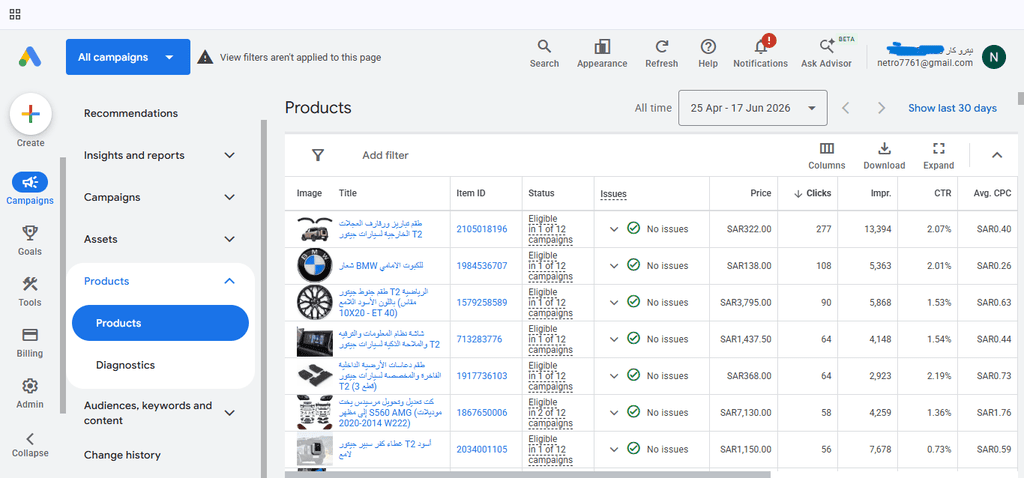Image resolution: width=1024 pixels, height=478 pixels.
Task: Click the filter funnel icon
Action: [x=318, y=155]
